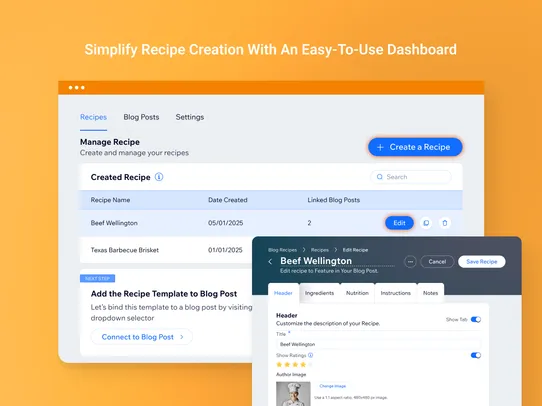Click the Linked Blog Posts column header
The width and height of the screenshot is (542, 406).
[x=334, y=200]
